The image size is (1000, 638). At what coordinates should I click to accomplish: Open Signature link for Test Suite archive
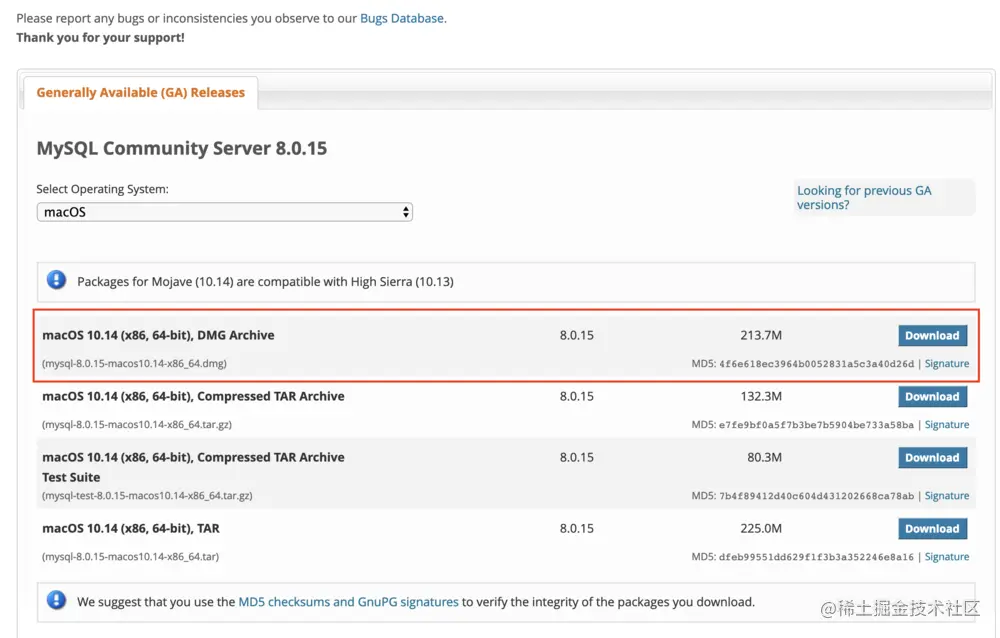(x=946, y=496)
